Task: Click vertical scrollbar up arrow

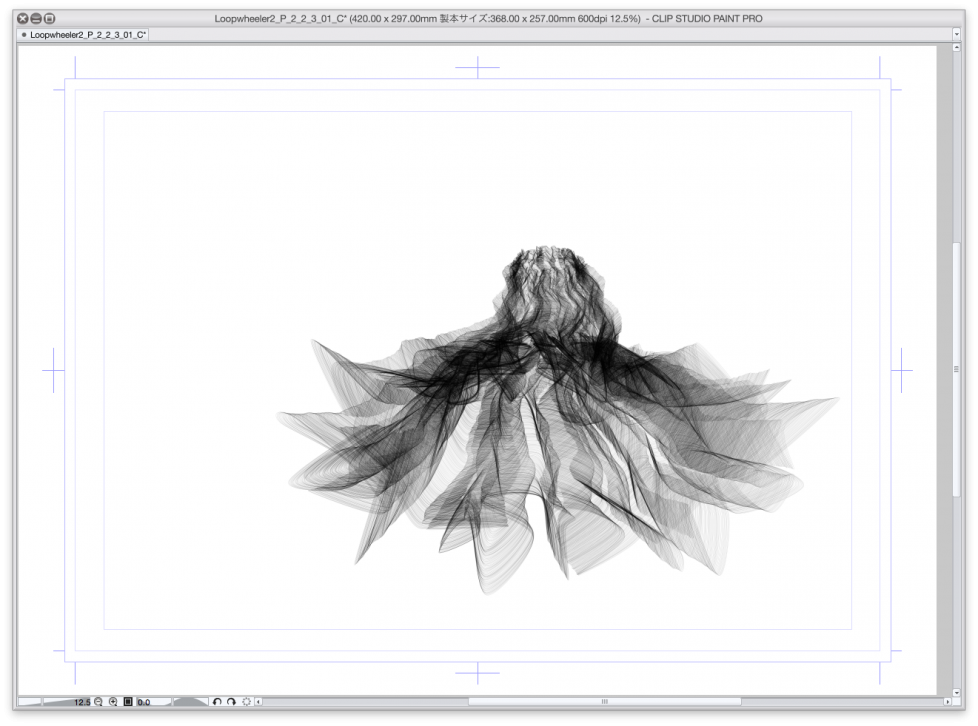Action: (x=957, y=48)
